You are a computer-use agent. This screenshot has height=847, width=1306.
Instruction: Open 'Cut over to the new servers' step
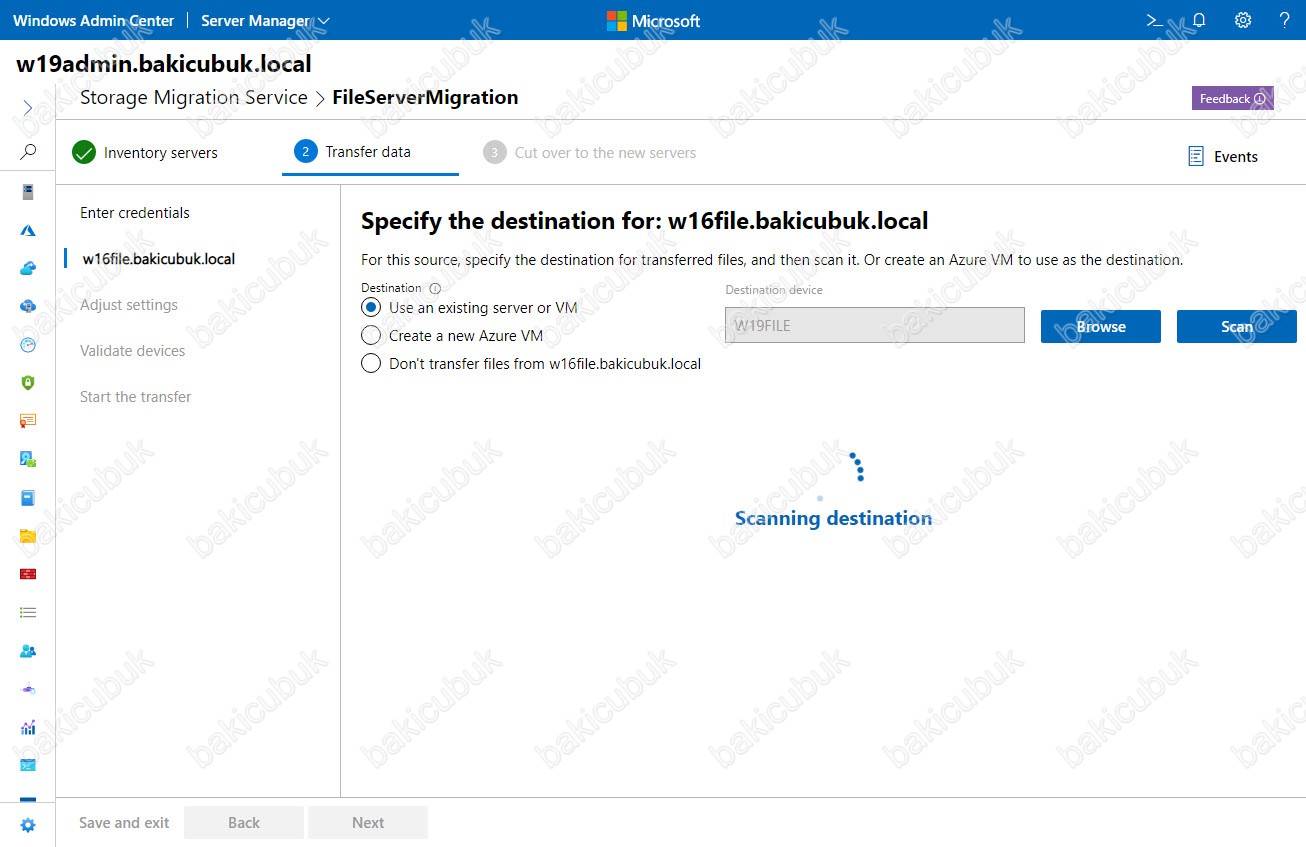(590, 153)
